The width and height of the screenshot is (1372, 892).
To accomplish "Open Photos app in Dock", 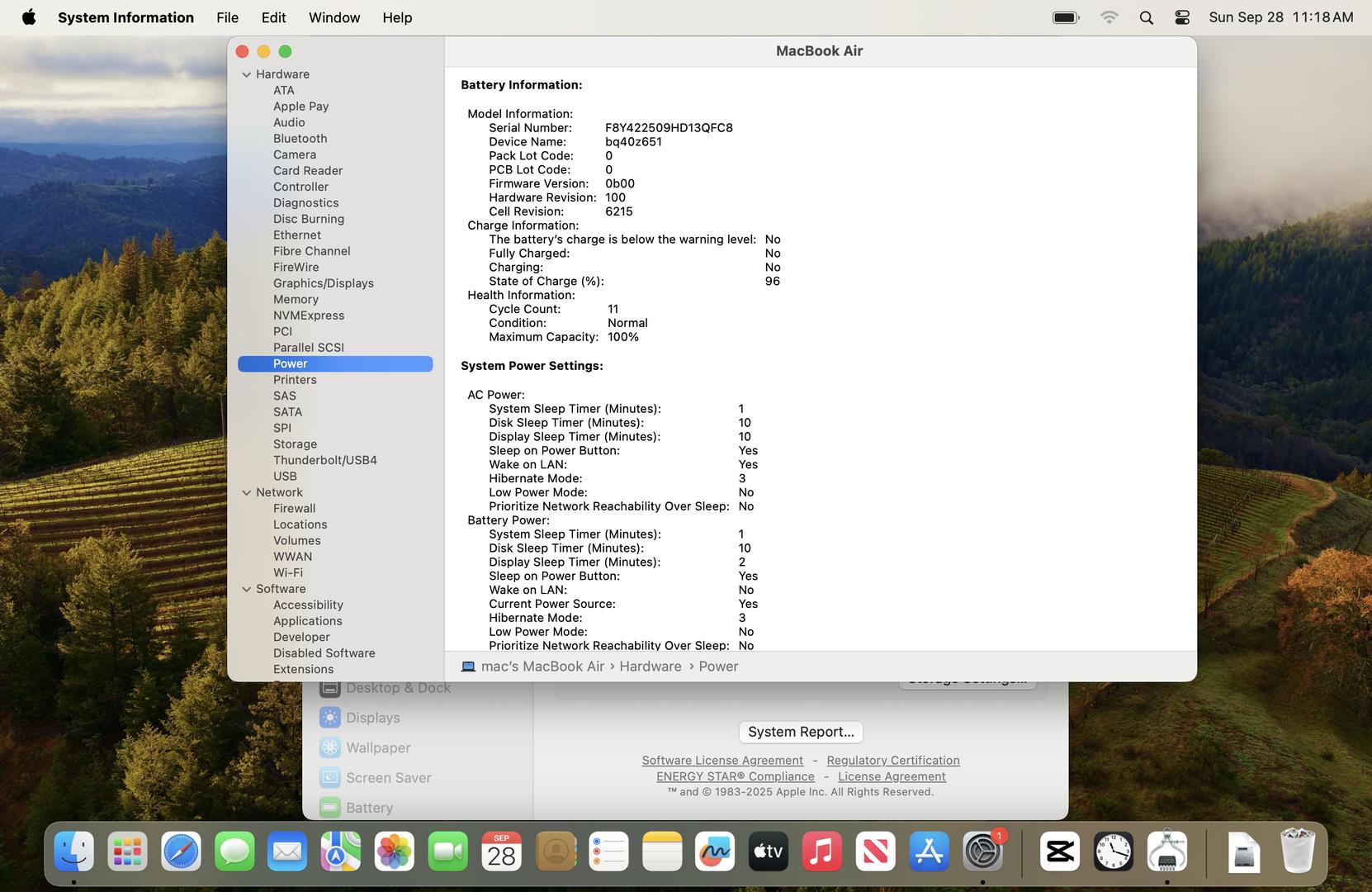I will click(395, 852).
